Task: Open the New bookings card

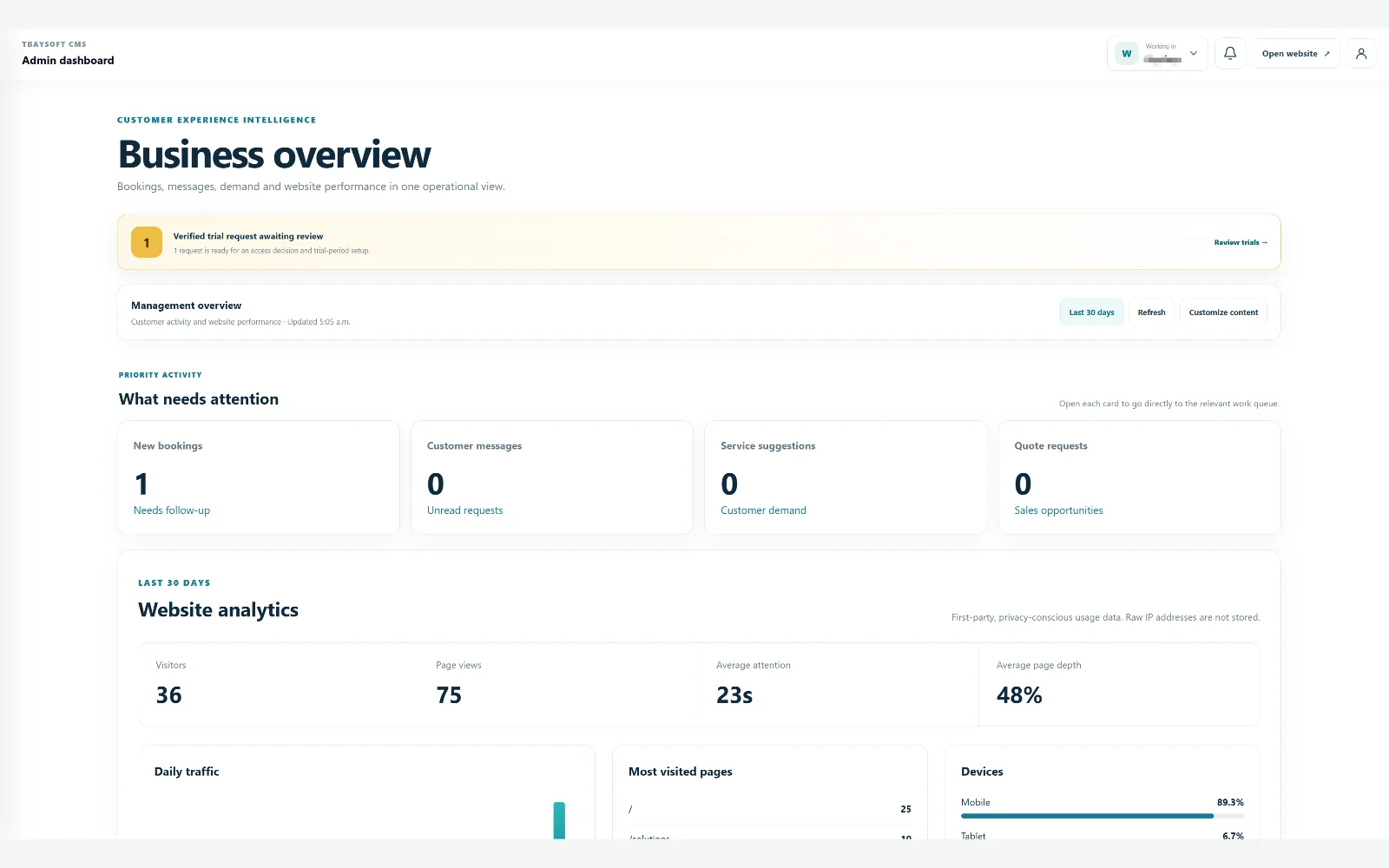Action: 259,477
